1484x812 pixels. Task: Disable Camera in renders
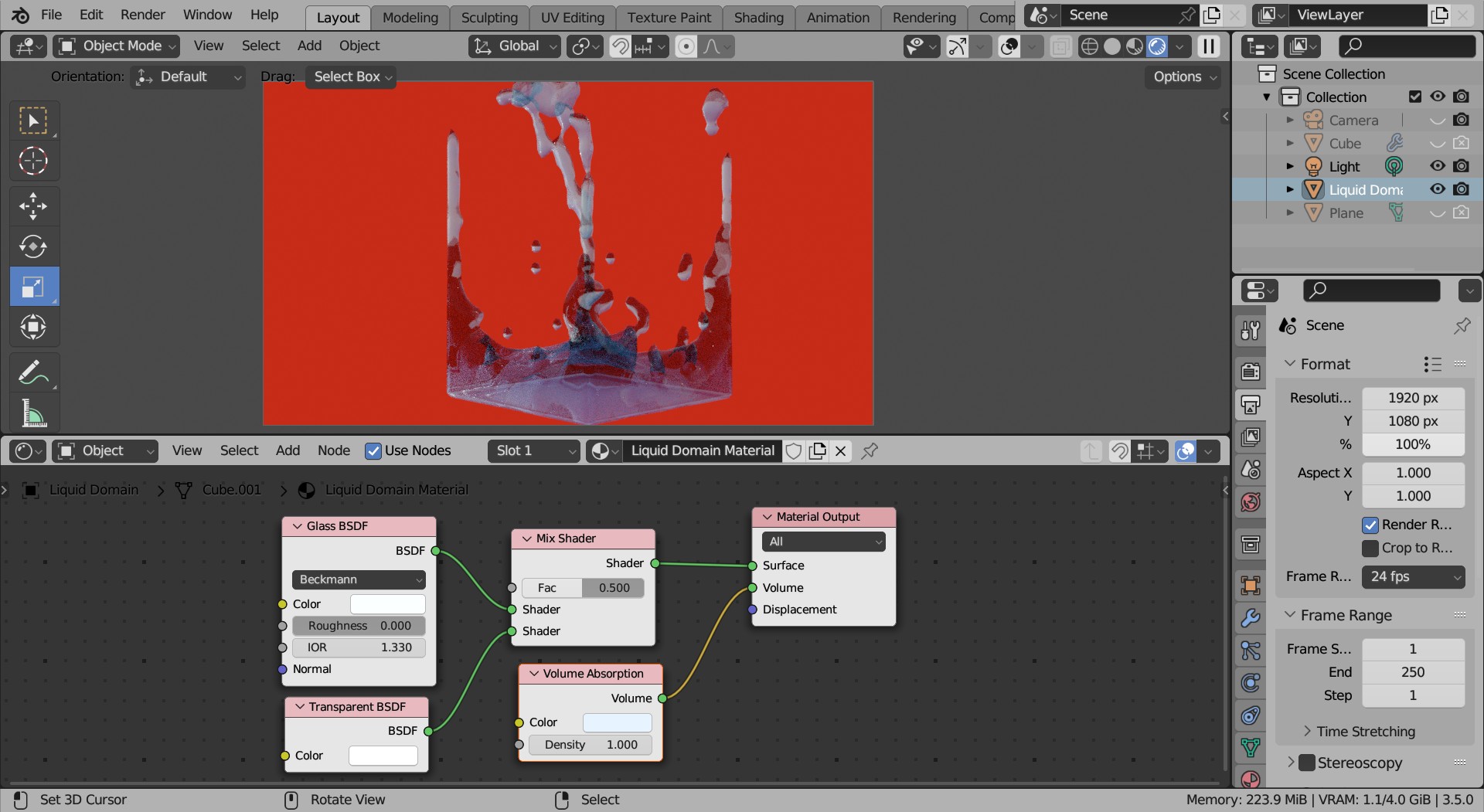(x=1461, y=120)
